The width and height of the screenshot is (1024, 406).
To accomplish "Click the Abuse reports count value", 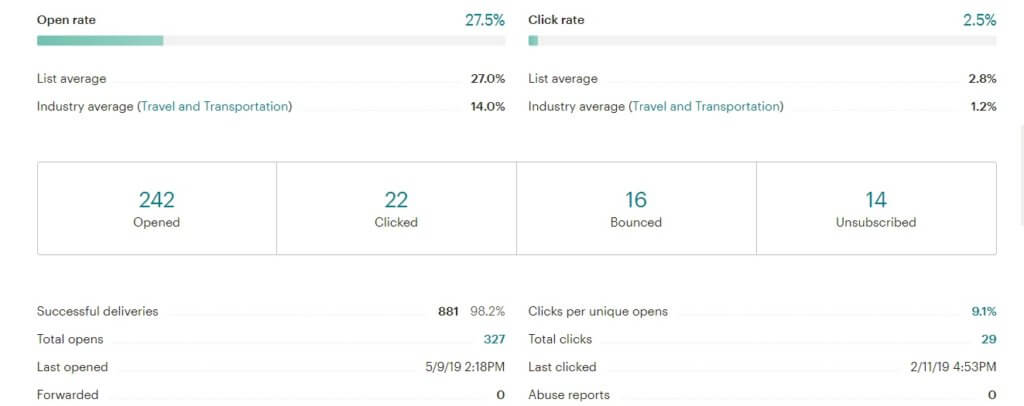I will [x=992, y=395].
